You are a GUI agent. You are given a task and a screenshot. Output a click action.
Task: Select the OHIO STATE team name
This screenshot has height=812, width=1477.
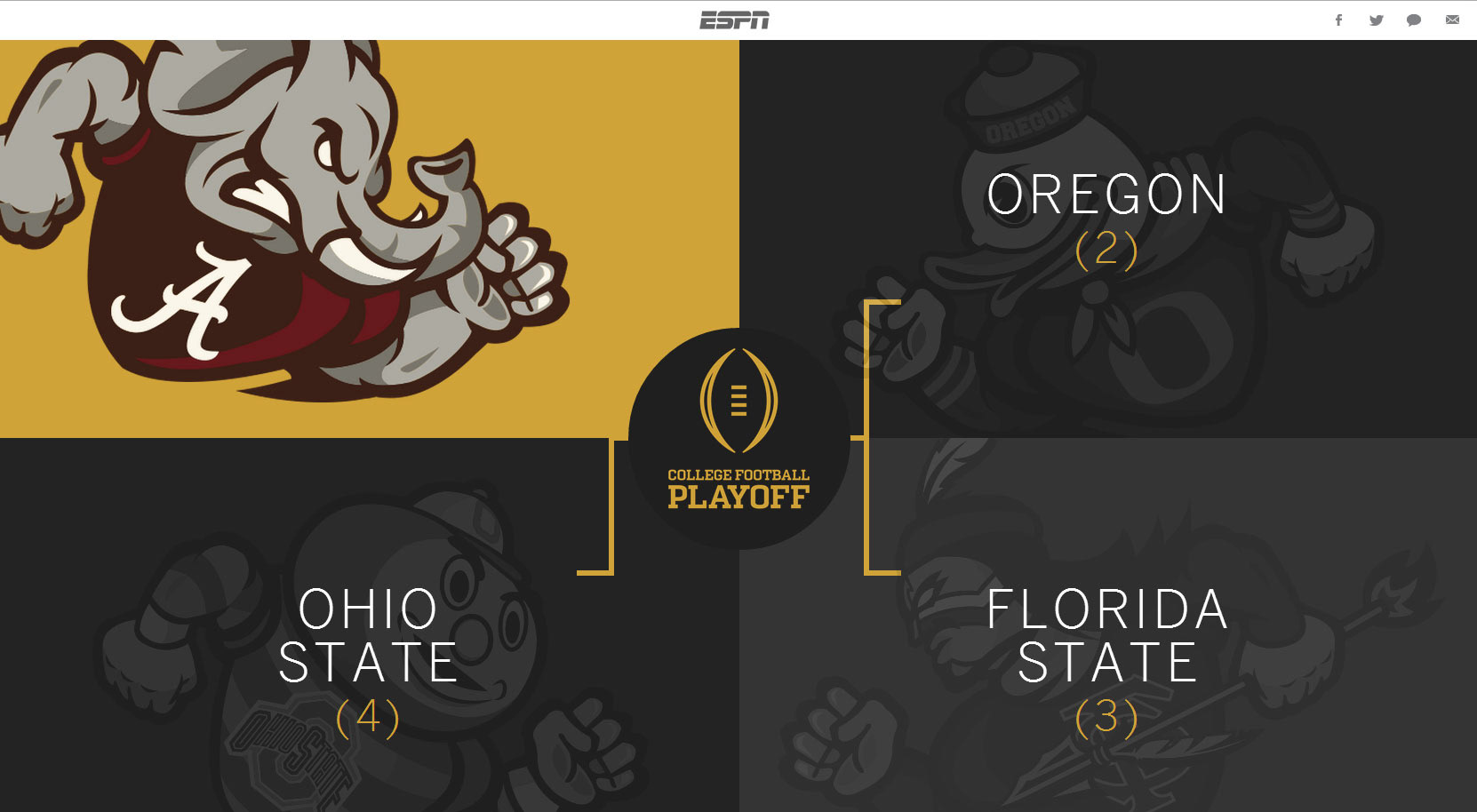tap(368, 636)
